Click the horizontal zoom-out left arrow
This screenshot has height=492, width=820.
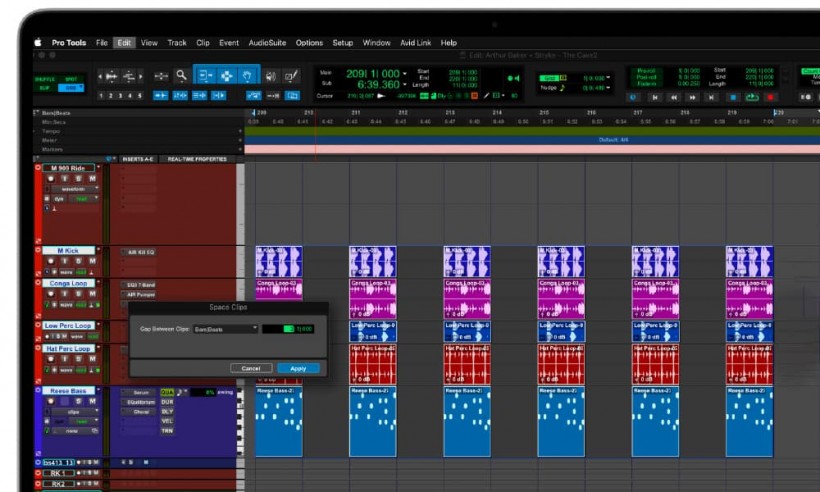pyautogui.click(x=100, y=77)
